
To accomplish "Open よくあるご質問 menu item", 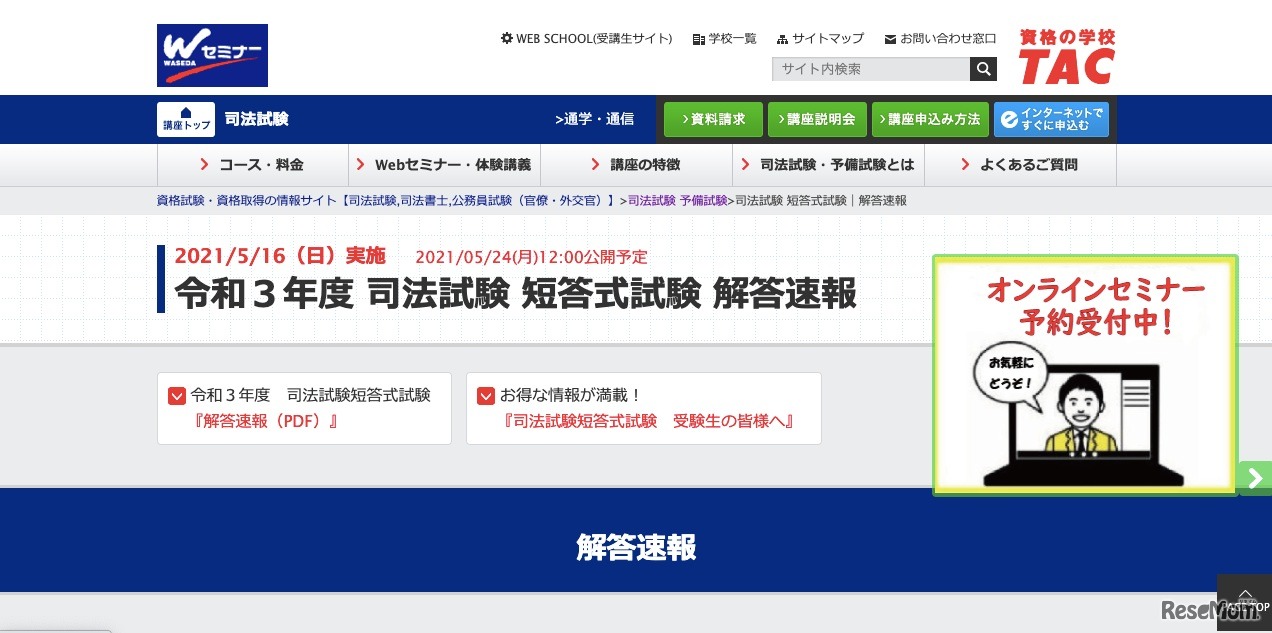I will [x=1020, y=165].
